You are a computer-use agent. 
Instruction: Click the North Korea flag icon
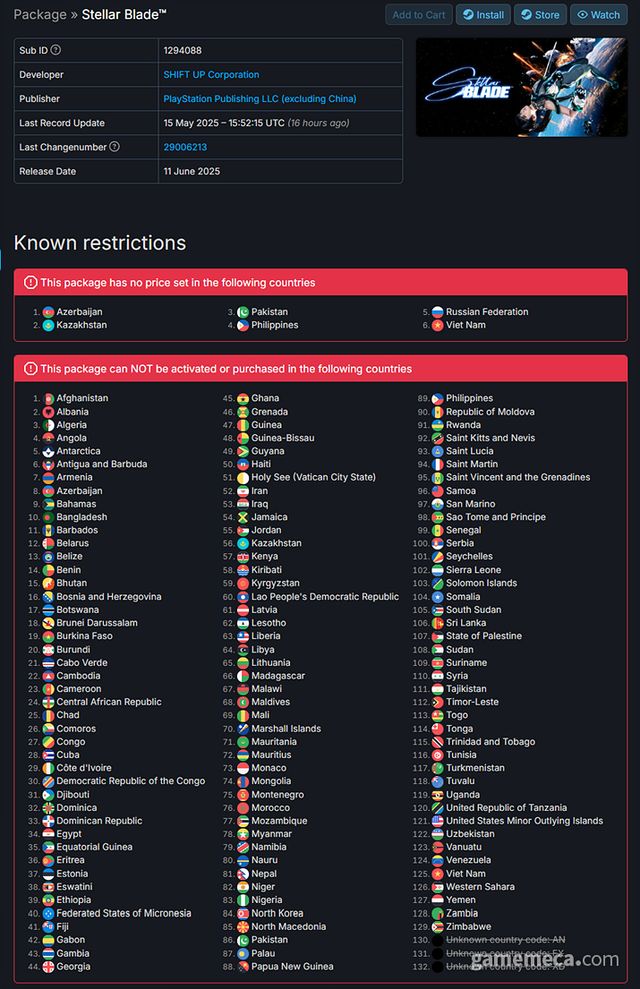coord(243,913)
